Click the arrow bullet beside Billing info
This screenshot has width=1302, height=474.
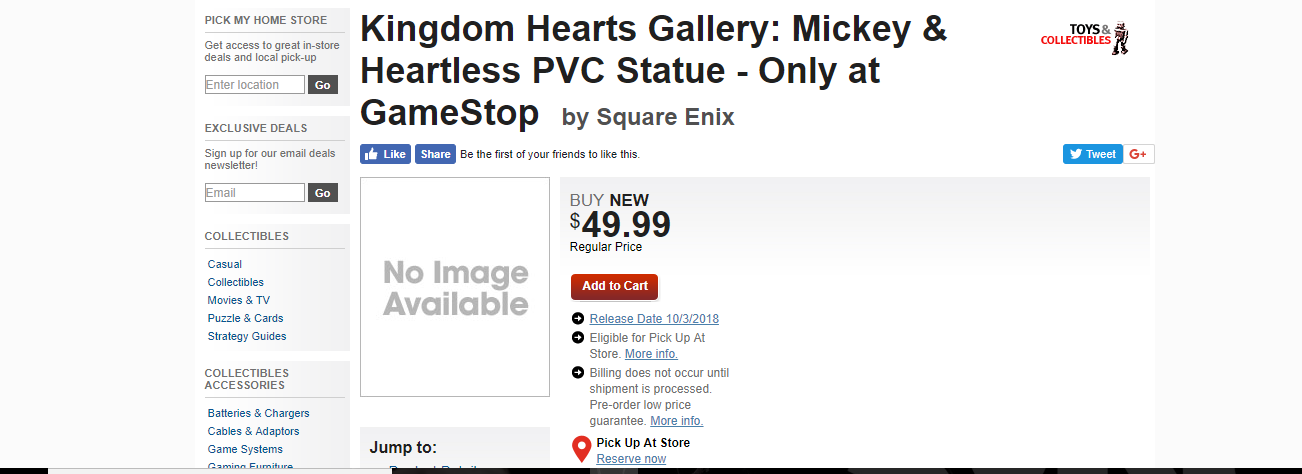[578, 373]
